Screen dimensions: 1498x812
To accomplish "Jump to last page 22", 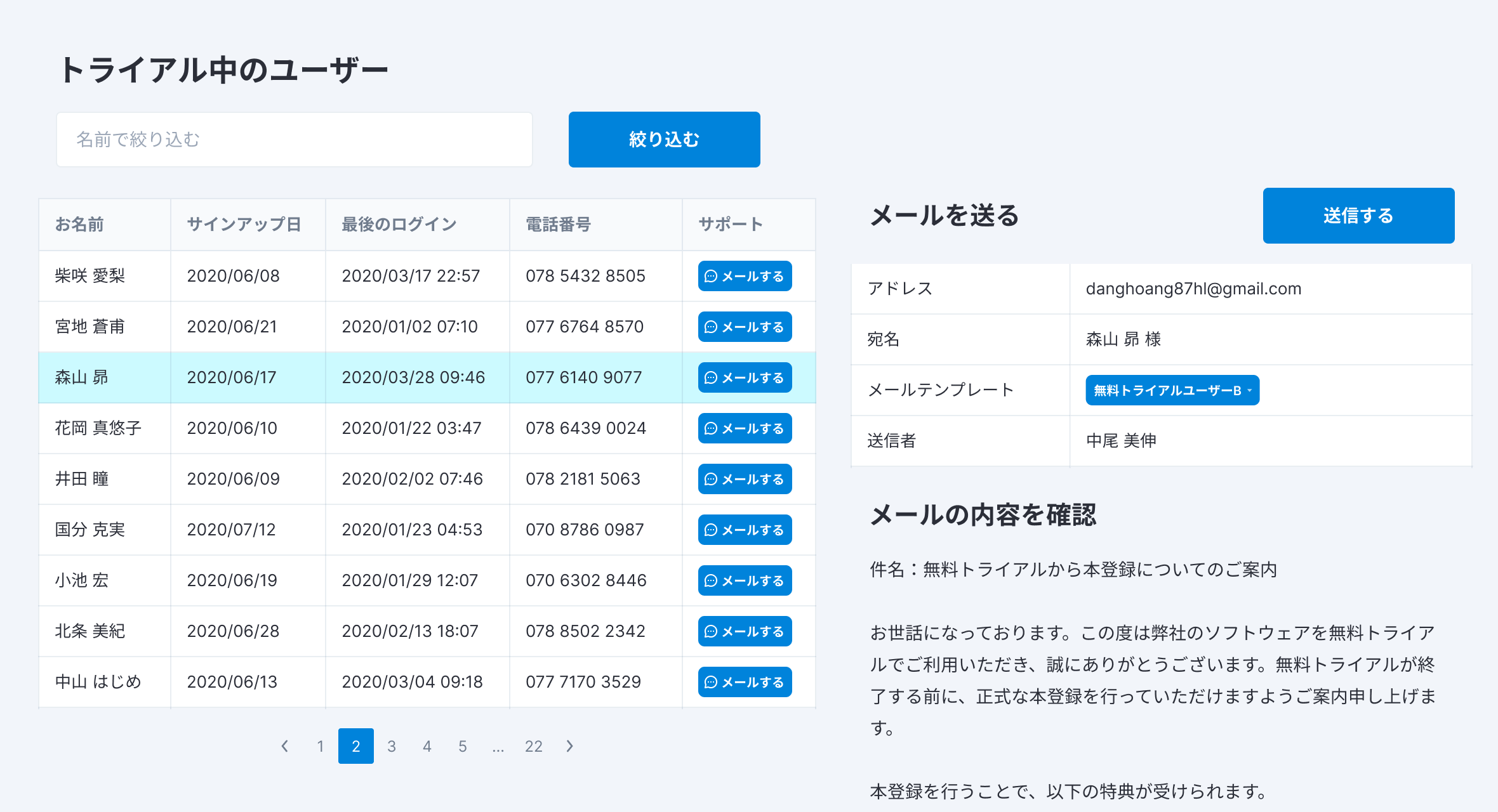I will coord(534,746).
